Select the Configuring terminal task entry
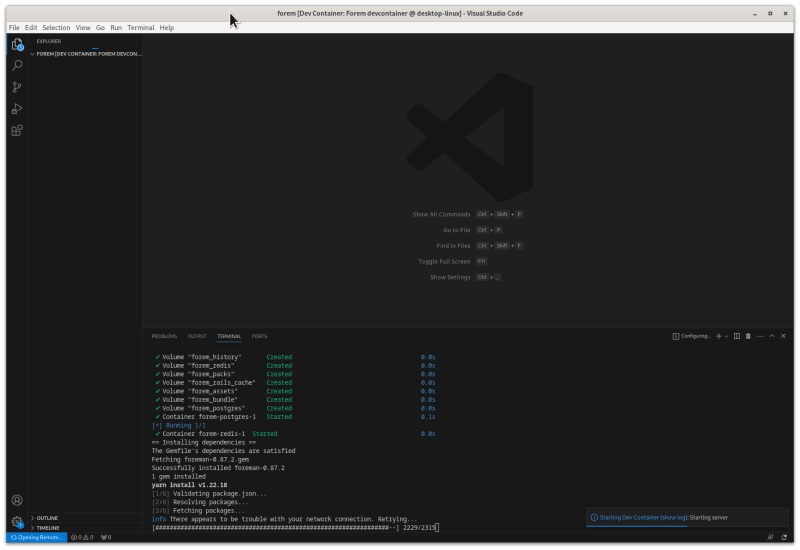Viewport: 800px width, 550px height. [x=692, y=336]
